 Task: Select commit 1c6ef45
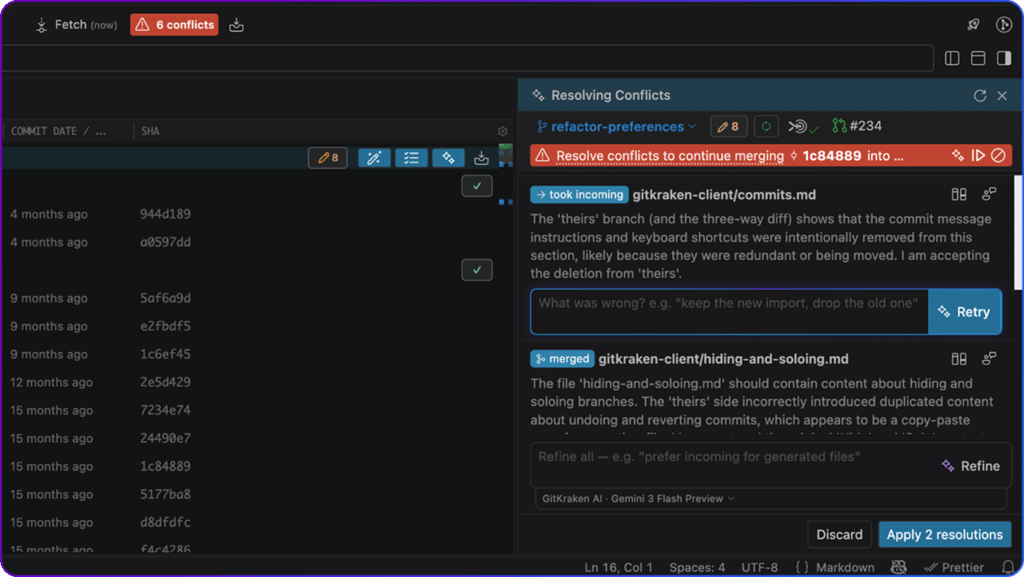tap(165, 354)
